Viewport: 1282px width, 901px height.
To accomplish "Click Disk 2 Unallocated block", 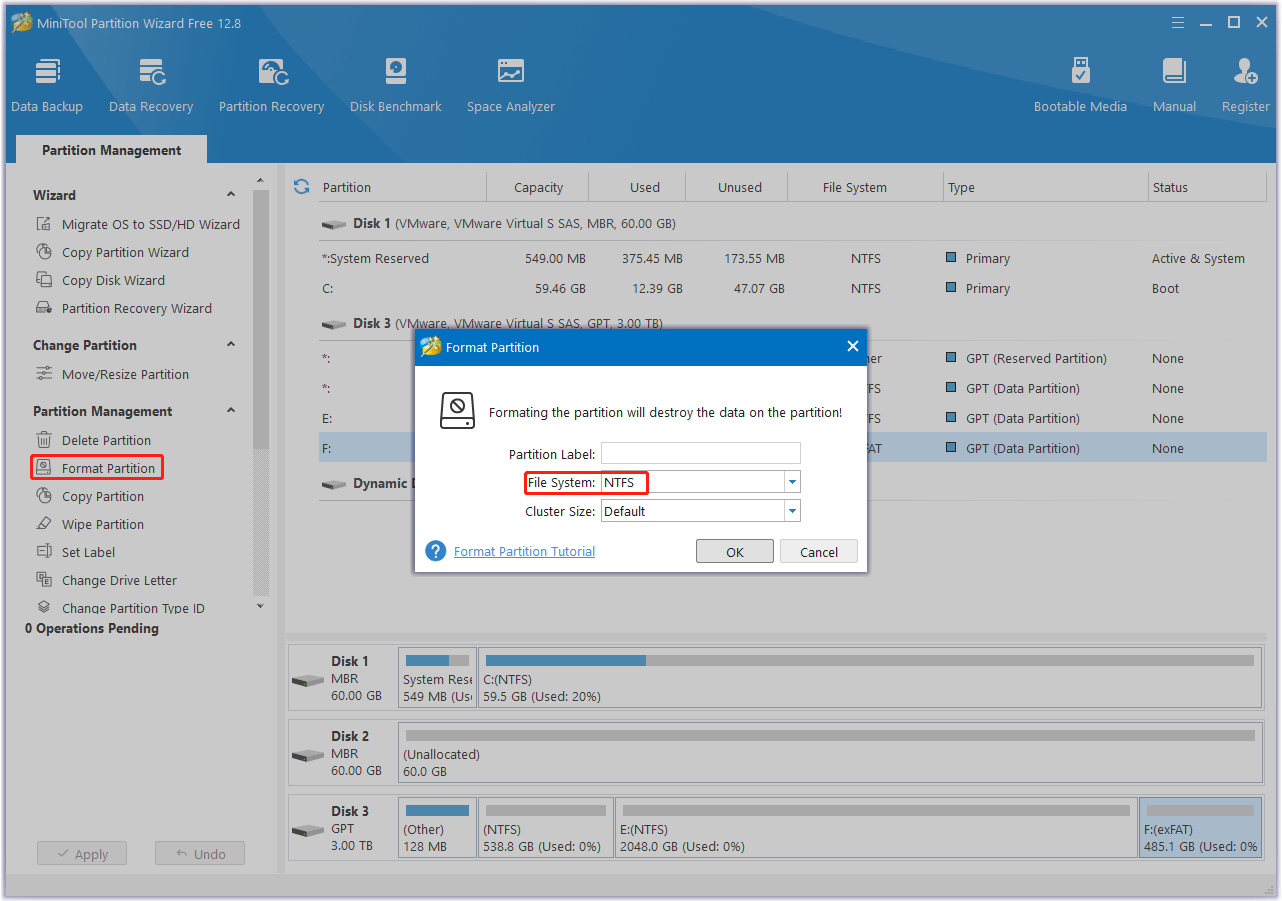I will [x=829, y=753].
